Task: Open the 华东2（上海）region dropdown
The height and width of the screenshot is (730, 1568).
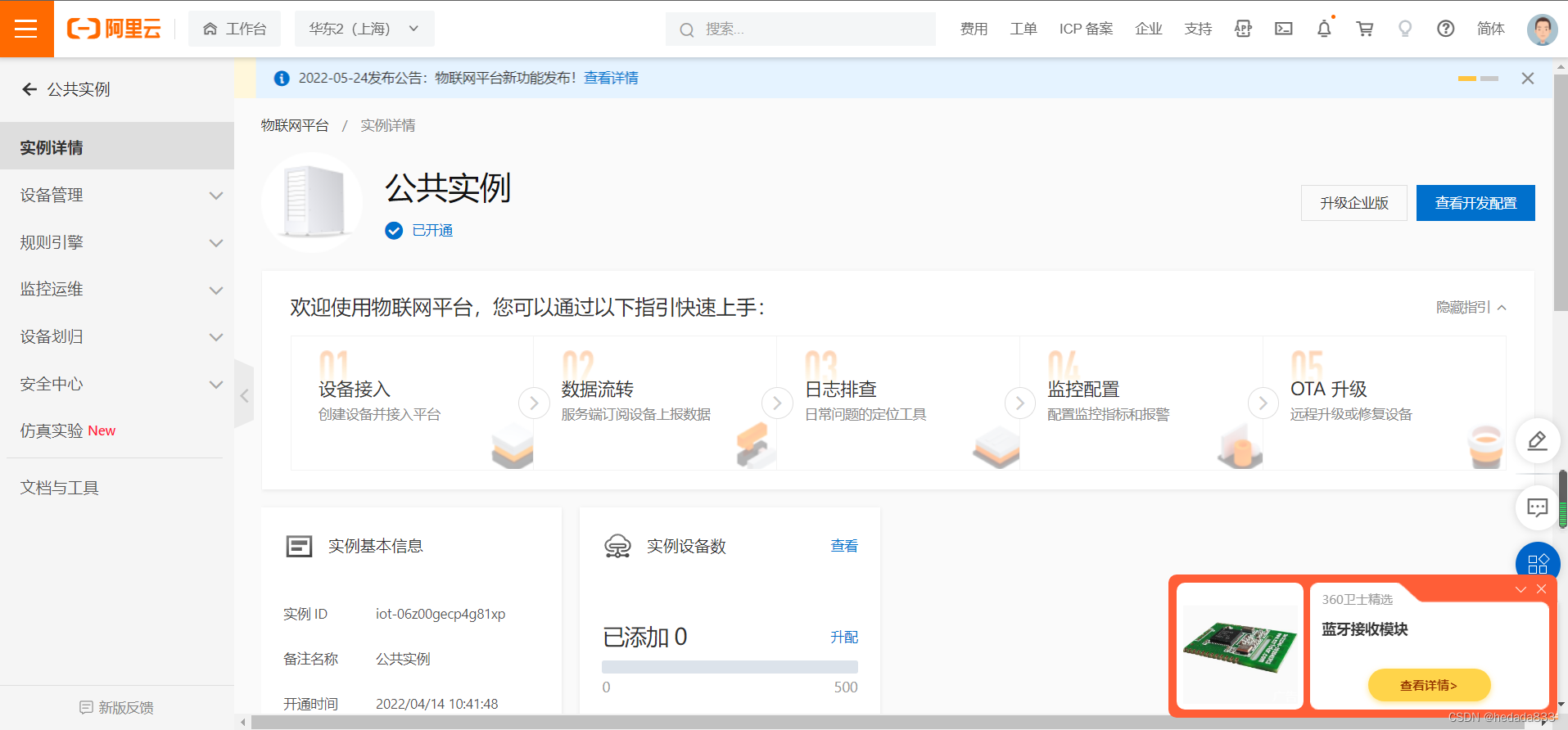Action: click(364, 29)
